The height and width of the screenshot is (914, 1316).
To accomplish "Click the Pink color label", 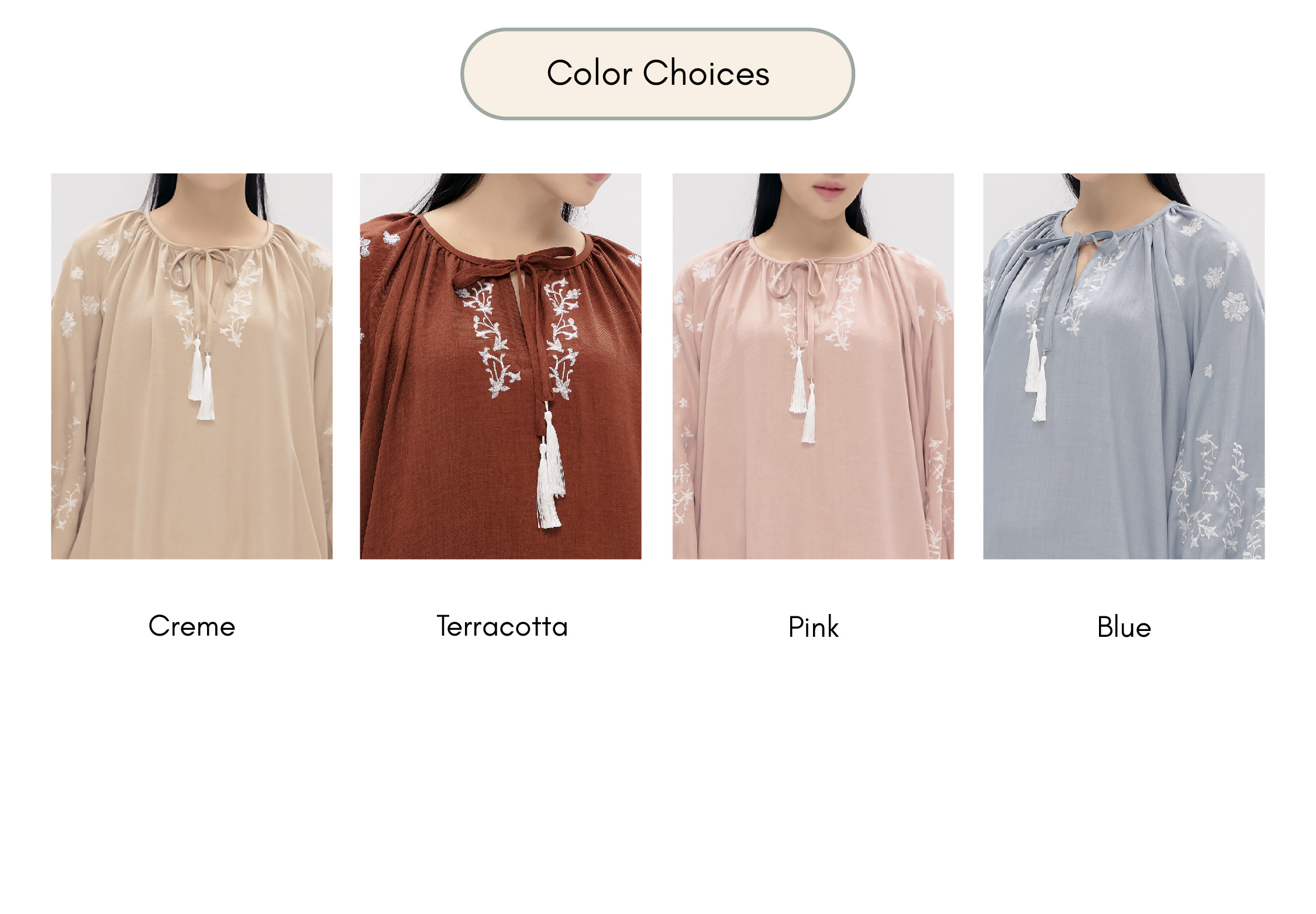I will coord(813,628).
